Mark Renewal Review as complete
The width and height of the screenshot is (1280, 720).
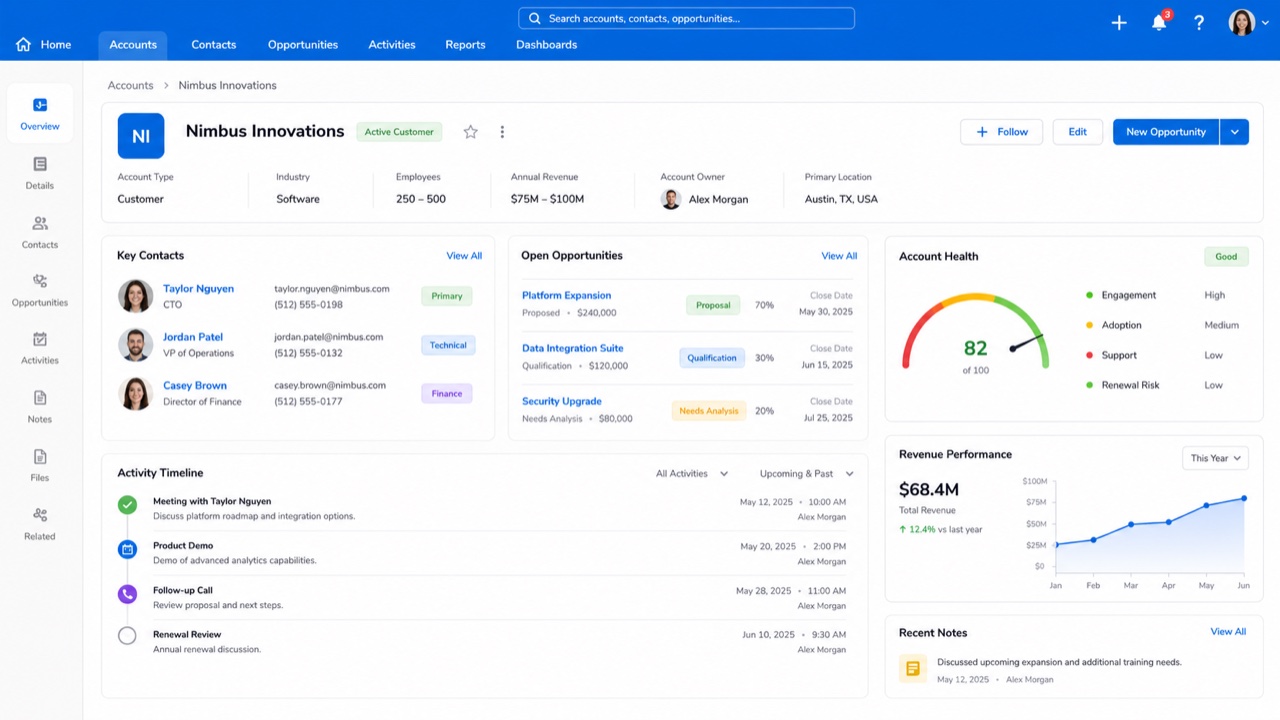click(x=127, y=635)
